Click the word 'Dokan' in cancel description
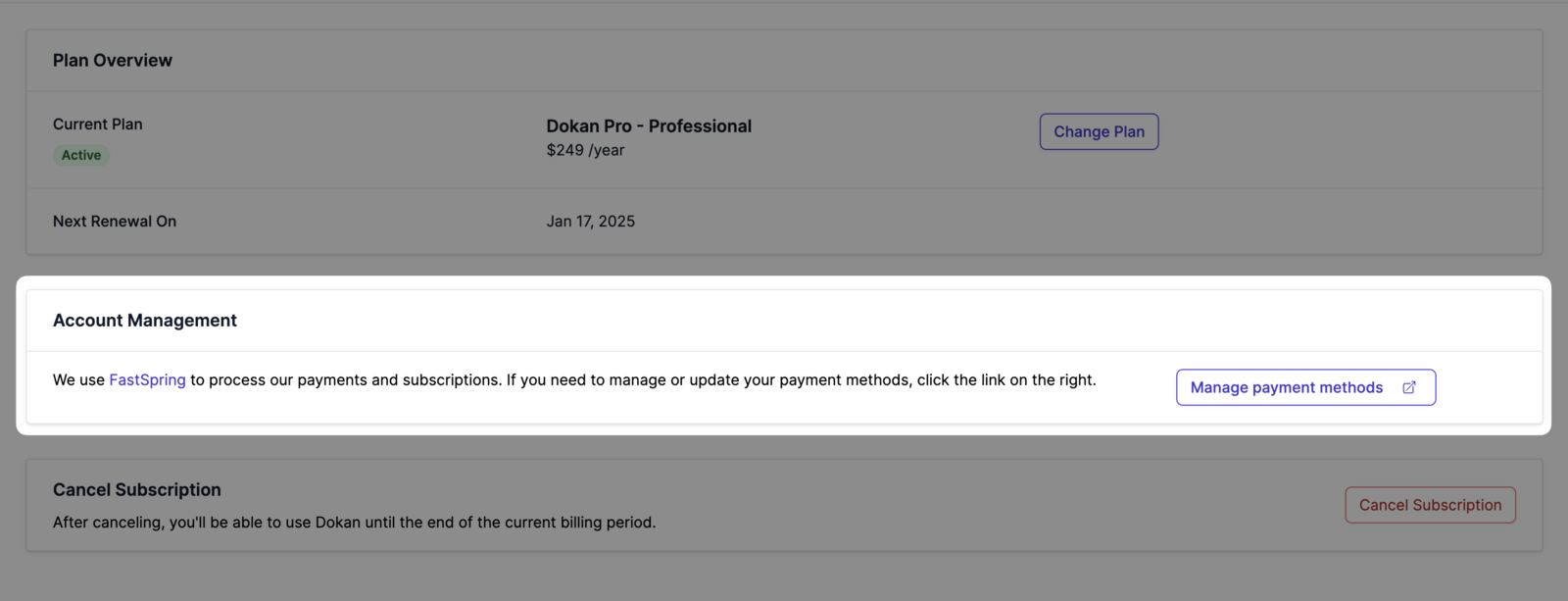1568x601 pixels. point(338,522)
